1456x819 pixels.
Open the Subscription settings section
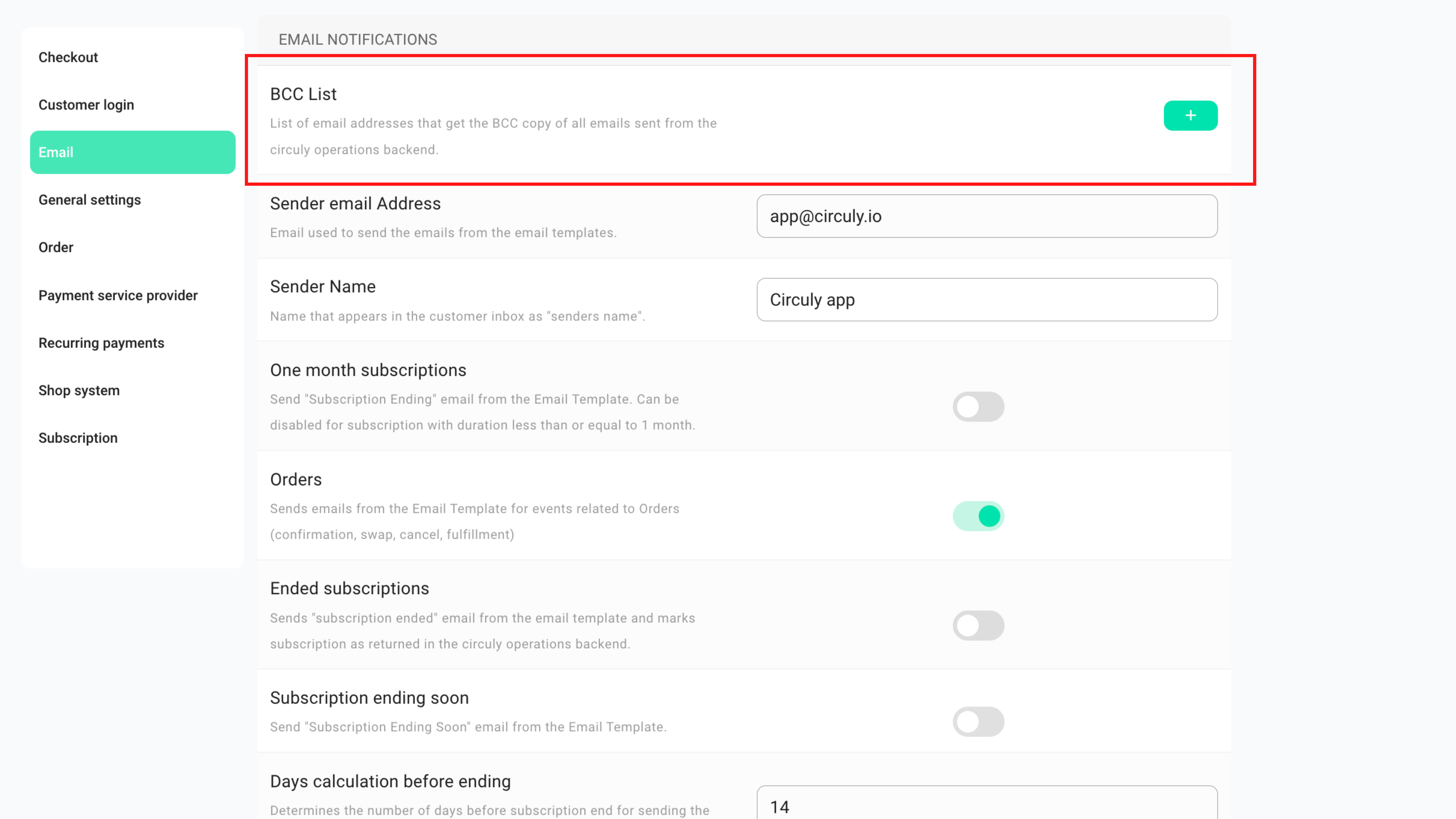[x=77, y=438]
